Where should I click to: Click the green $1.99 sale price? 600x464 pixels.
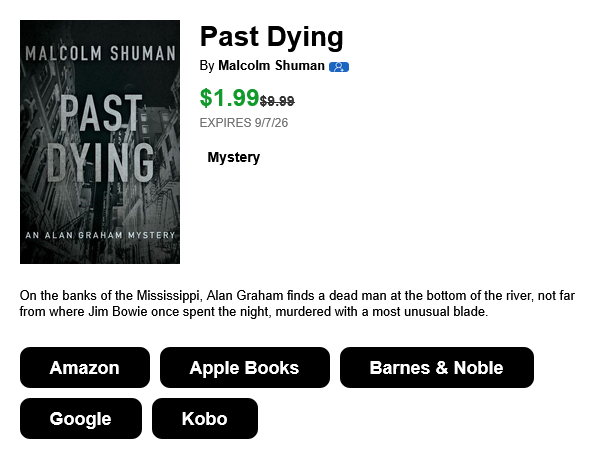[230, 98]
